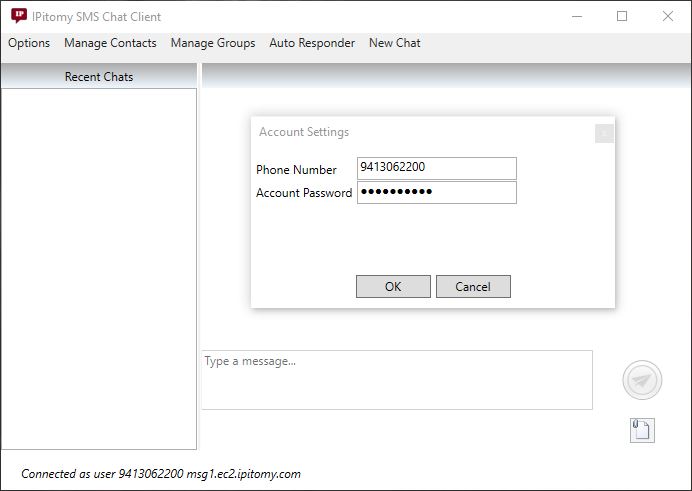Click the Connected as user status text

click(x=161, y=474)
